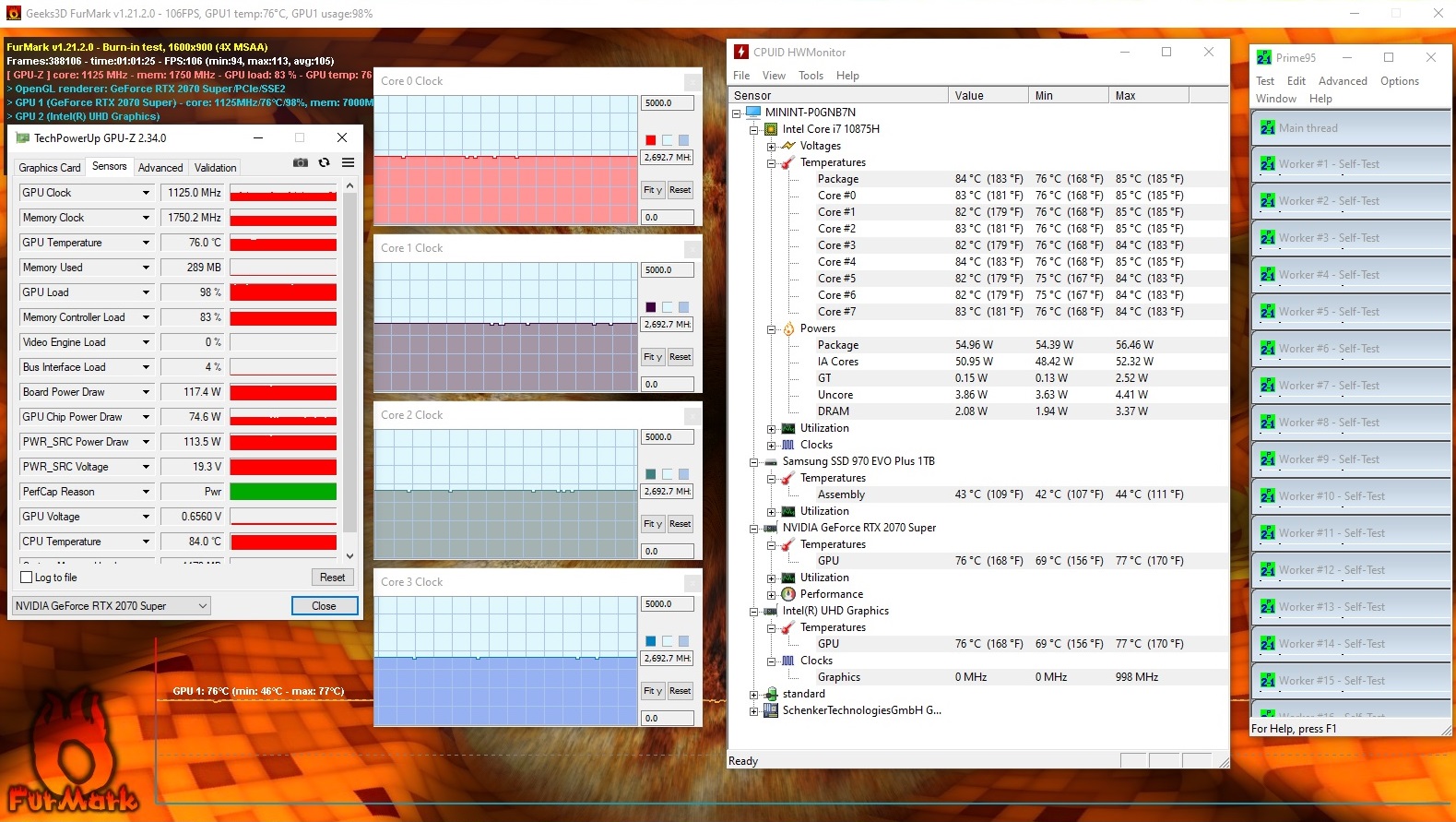The image size is (1456, 822).
Task: Click the dark purple swatch on Core 1 Clock
Action: [x=650, y=307]
